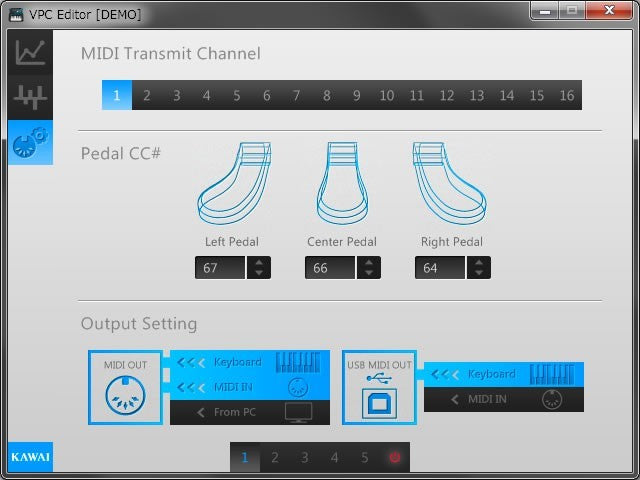640x480 pixels.
Task: Toggle MIDI IN routing to USB MIDI OUT
Action: pyautogui.click(x=504, y=399)
